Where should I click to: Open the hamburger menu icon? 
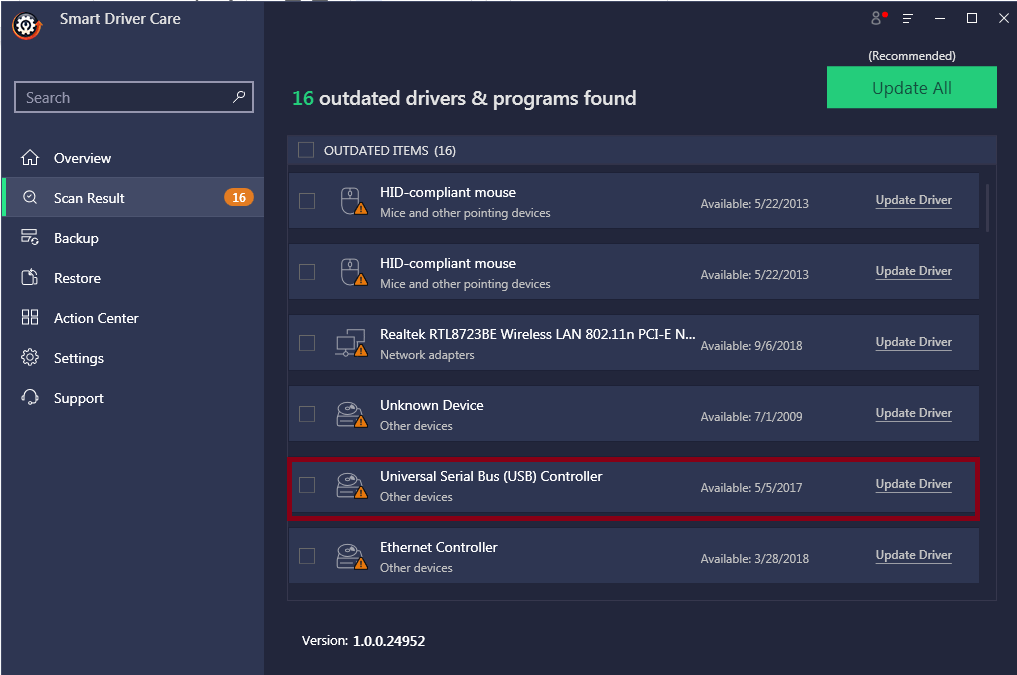pyautogui.click(x=907, y=18)
